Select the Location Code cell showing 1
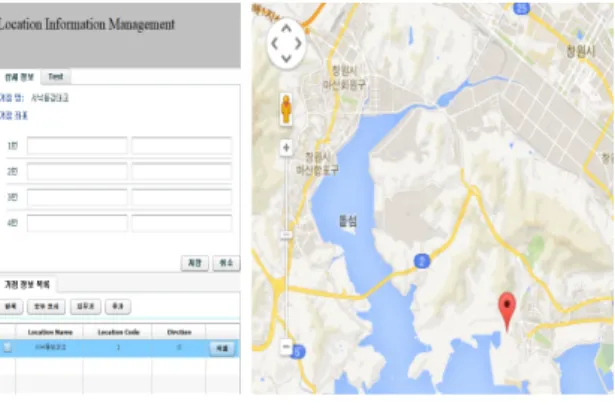Image resolution: width=615 pixels, height=408 pixels. pos(118,348)
